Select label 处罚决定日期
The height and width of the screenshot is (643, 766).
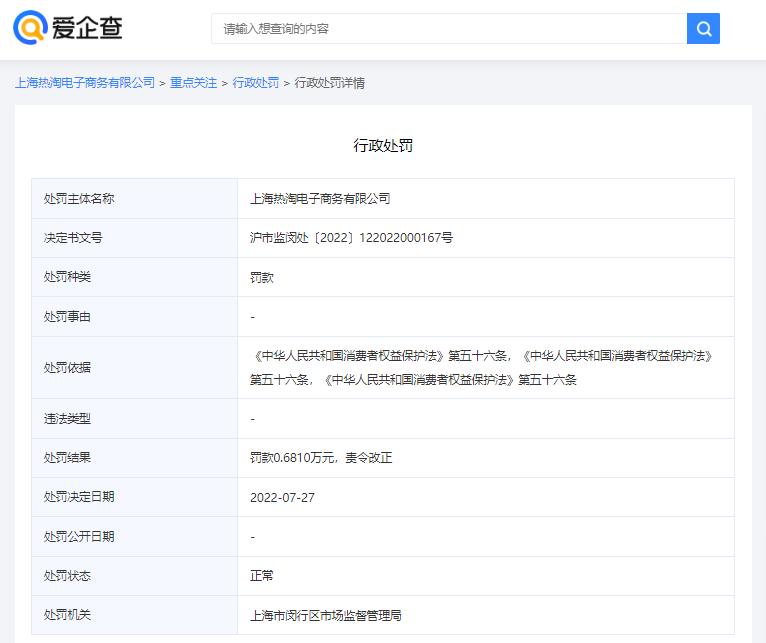[79, 496]
